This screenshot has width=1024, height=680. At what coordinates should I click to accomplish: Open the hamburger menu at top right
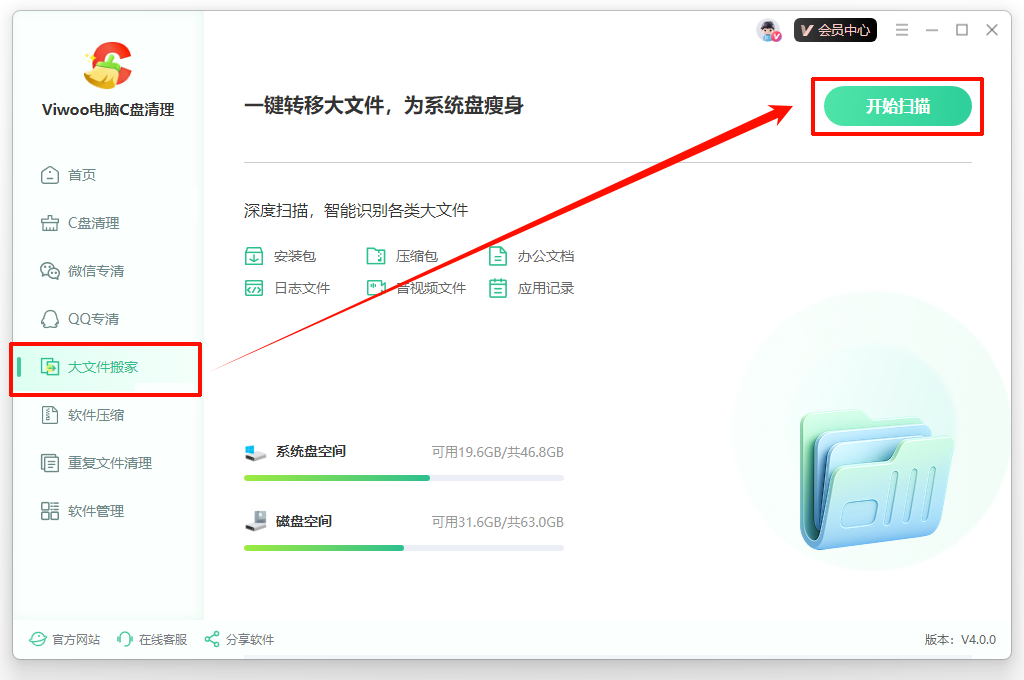tap(901, 30)
